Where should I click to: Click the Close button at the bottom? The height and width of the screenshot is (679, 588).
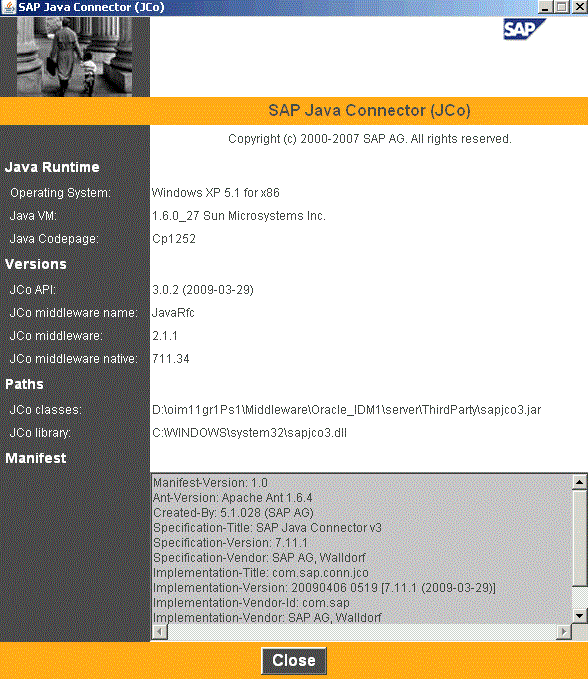coord(294,660)
